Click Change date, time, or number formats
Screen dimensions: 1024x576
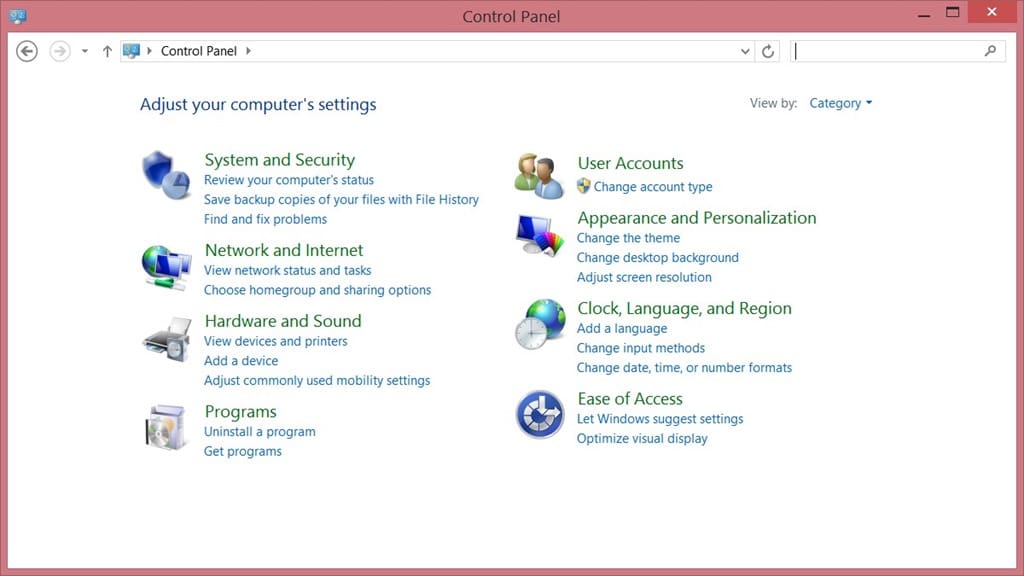pyautogui.click(x=684, y=368)
